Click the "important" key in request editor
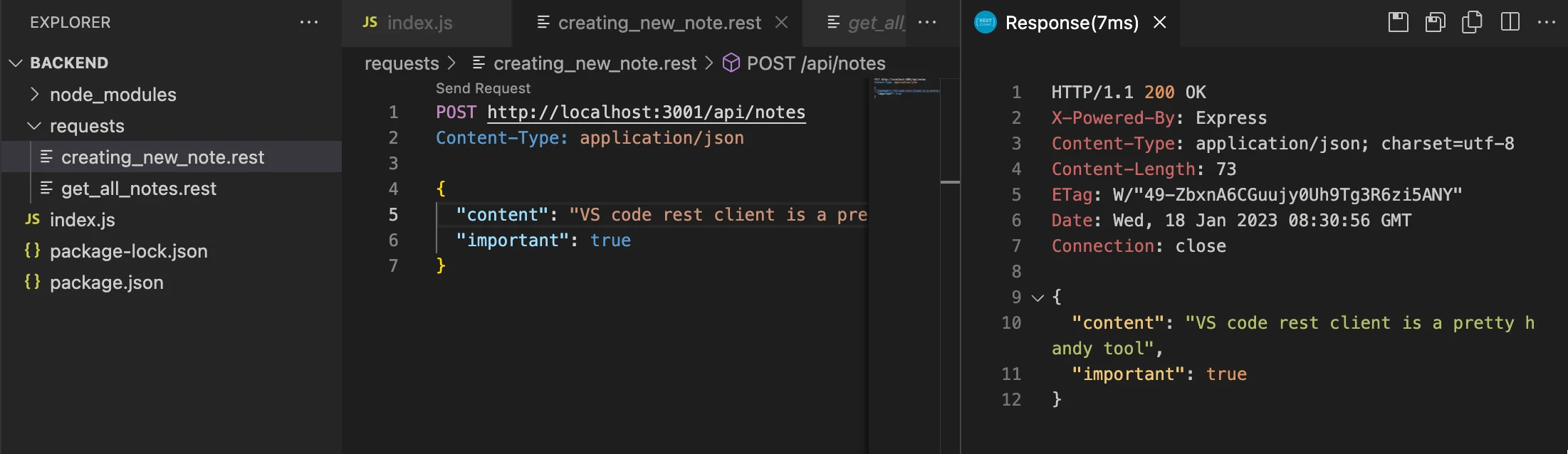The height and width of the screenshot is (454, 1568). point(512,241)
